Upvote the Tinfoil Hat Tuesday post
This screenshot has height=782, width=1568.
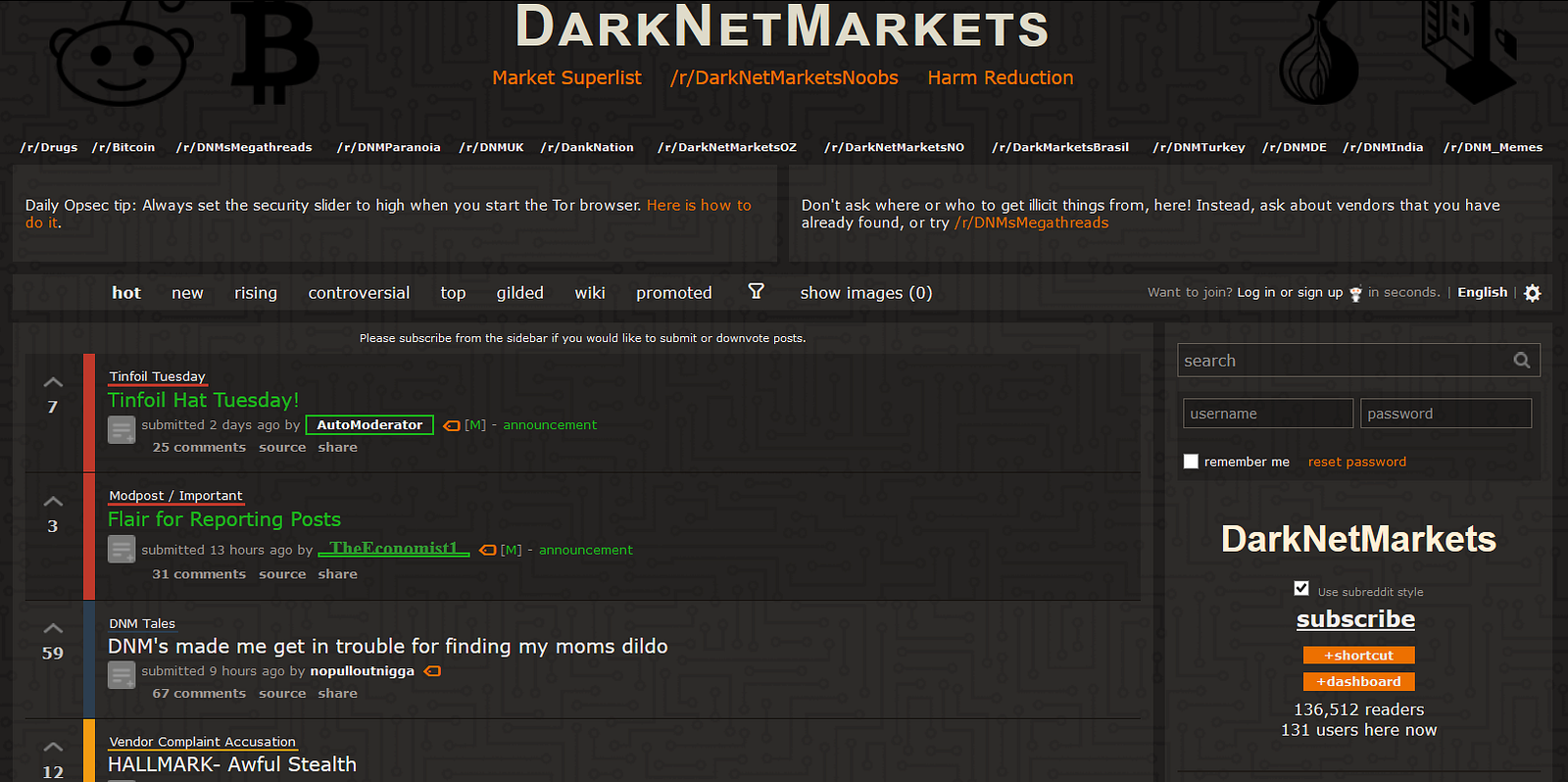click(53, 382)
